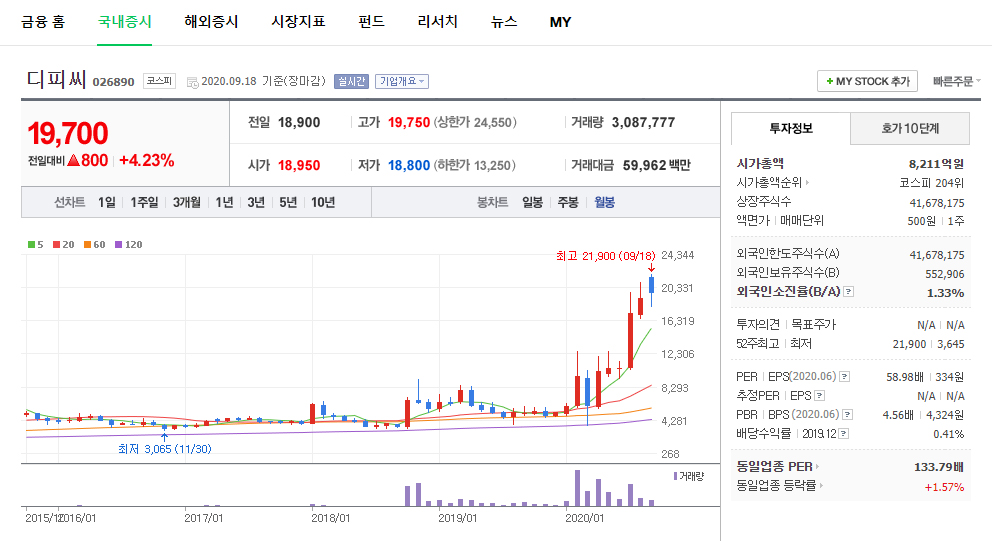Open the 동일업종 PER link
Viewport: 992px width, 541px height.
coord(778,466)
